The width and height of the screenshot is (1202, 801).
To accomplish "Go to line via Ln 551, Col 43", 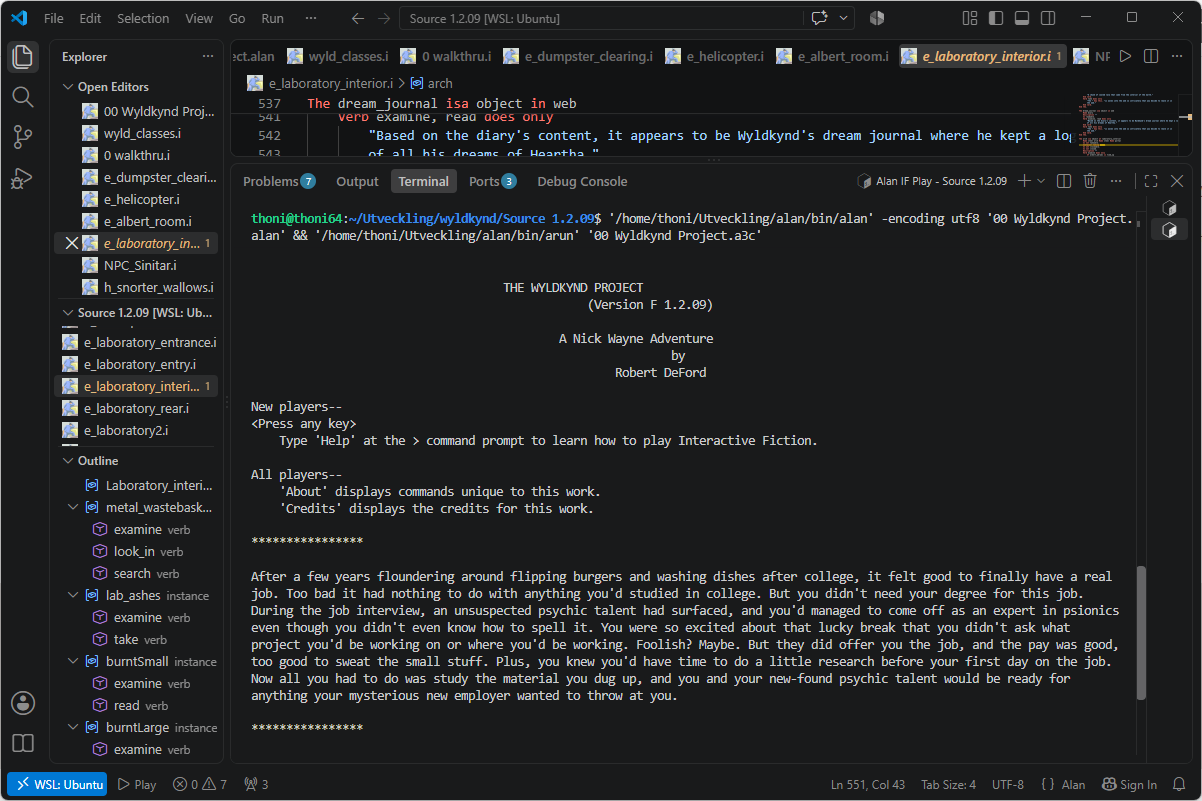I will point(868,784).
